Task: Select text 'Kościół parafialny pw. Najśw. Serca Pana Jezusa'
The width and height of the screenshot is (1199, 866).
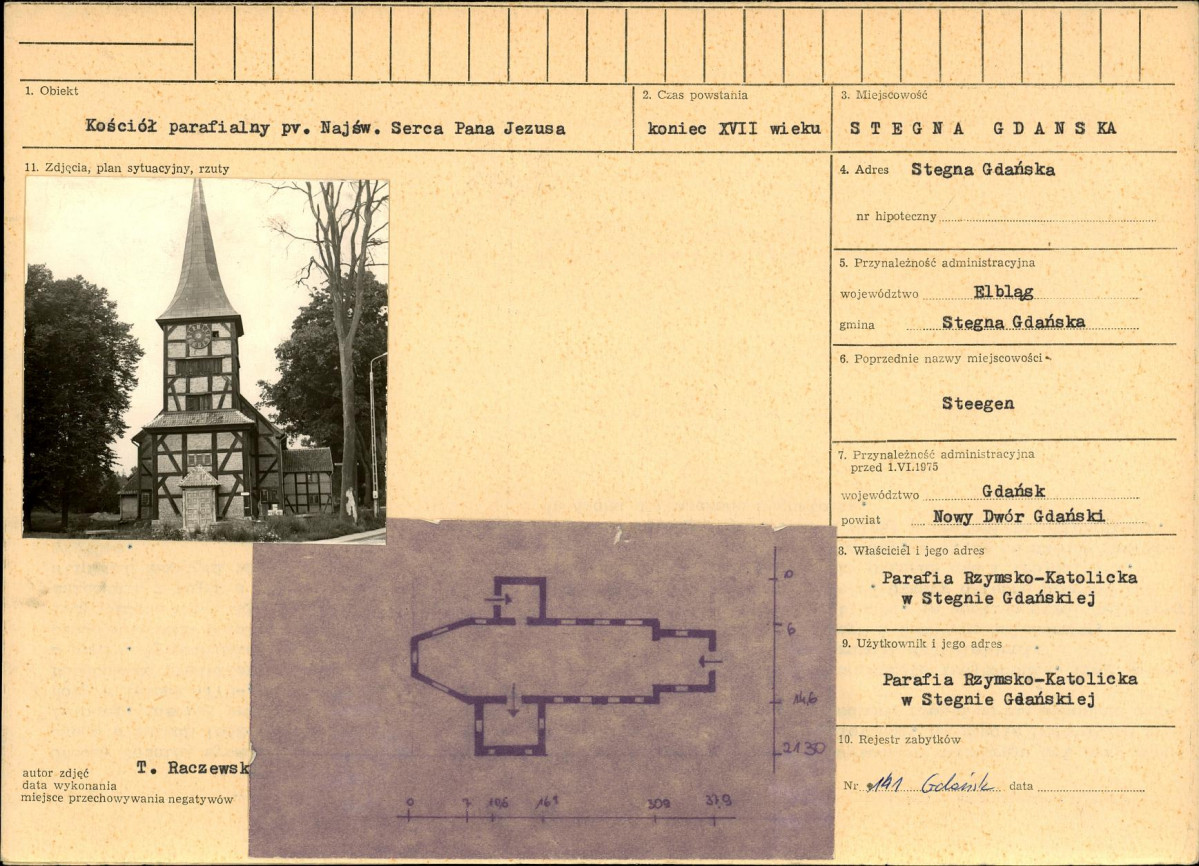Action: 325,127
